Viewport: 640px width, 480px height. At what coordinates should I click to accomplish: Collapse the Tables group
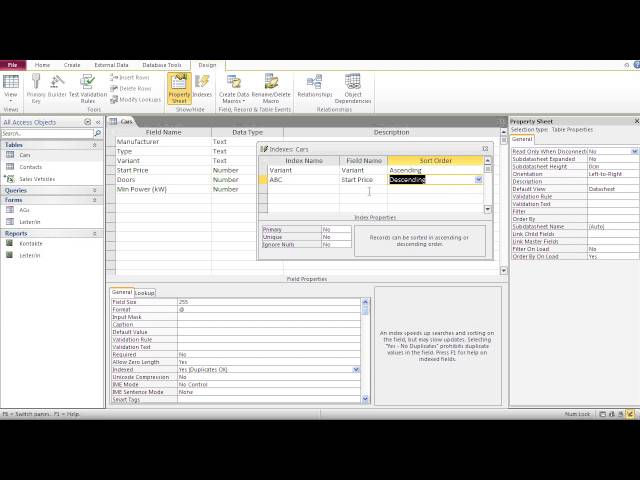coord(94,145)
